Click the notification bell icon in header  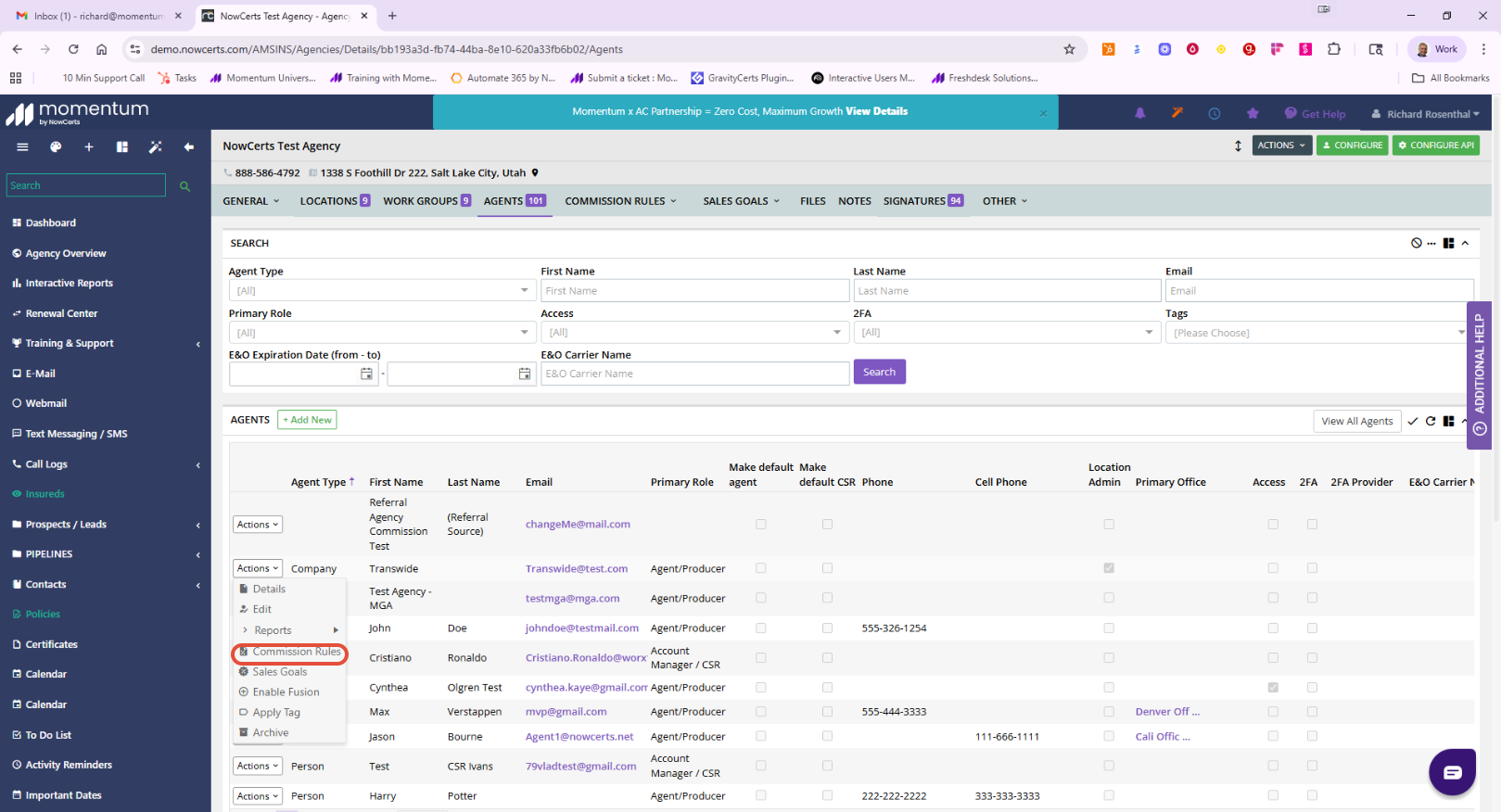pos(1140,113)
